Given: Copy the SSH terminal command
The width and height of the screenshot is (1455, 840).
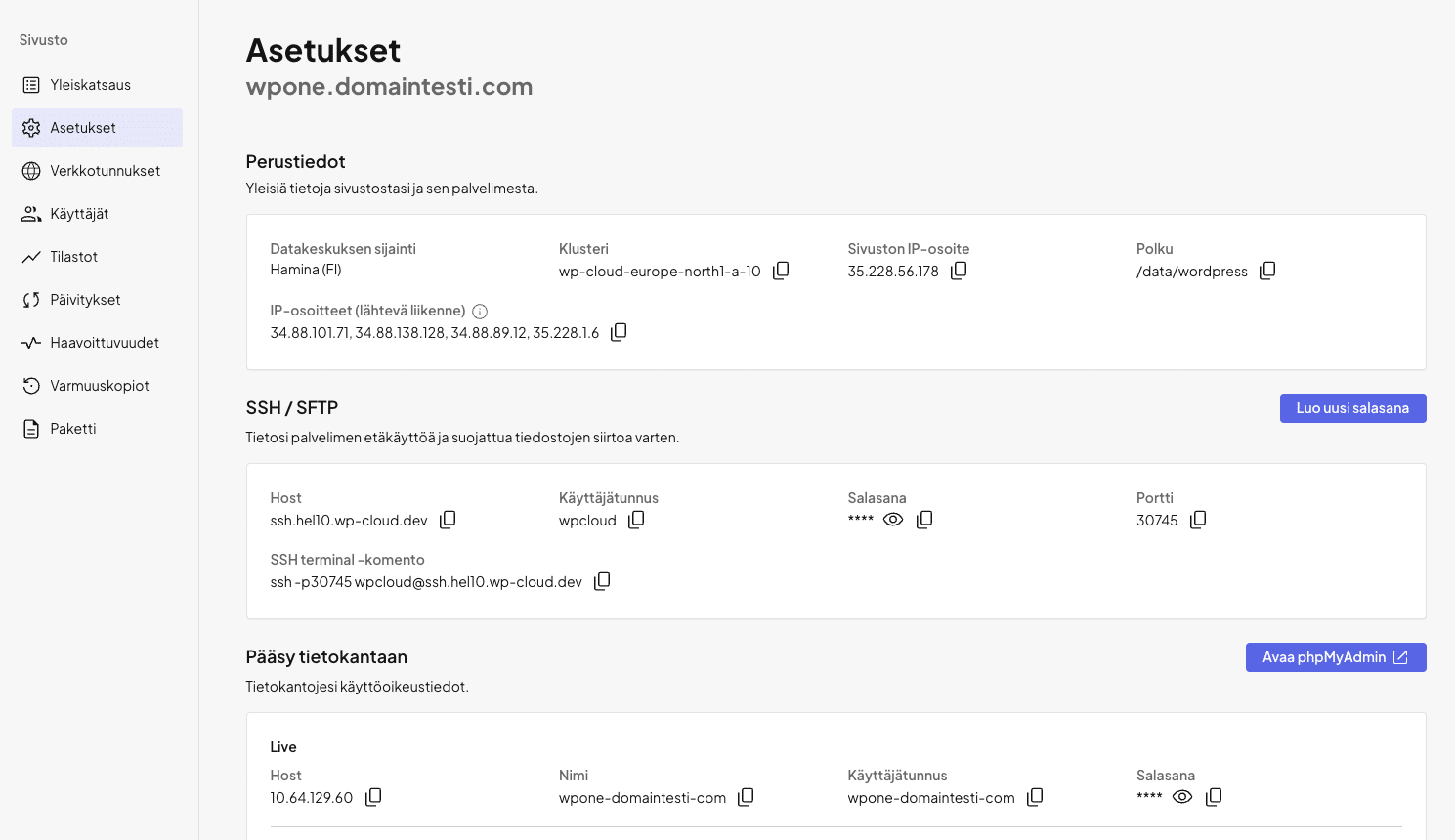Looking at the screenshot, I should tap(602, 581).
